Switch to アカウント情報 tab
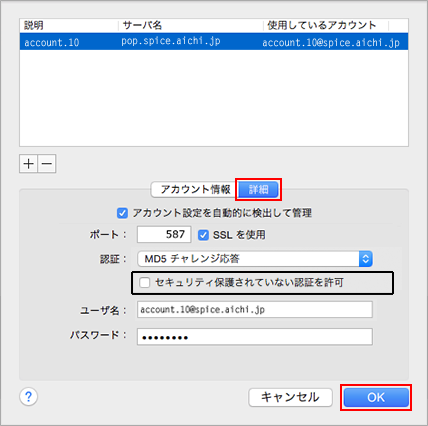 [x=195, y=190]
